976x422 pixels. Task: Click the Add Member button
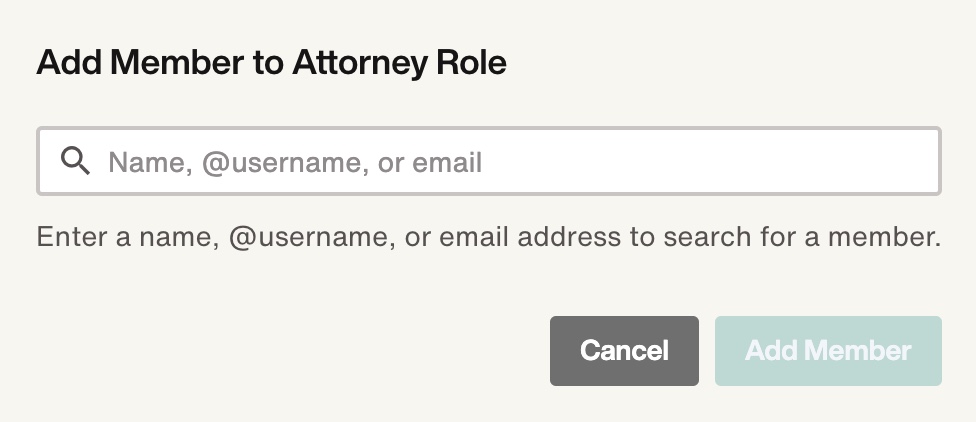(828, 351)
